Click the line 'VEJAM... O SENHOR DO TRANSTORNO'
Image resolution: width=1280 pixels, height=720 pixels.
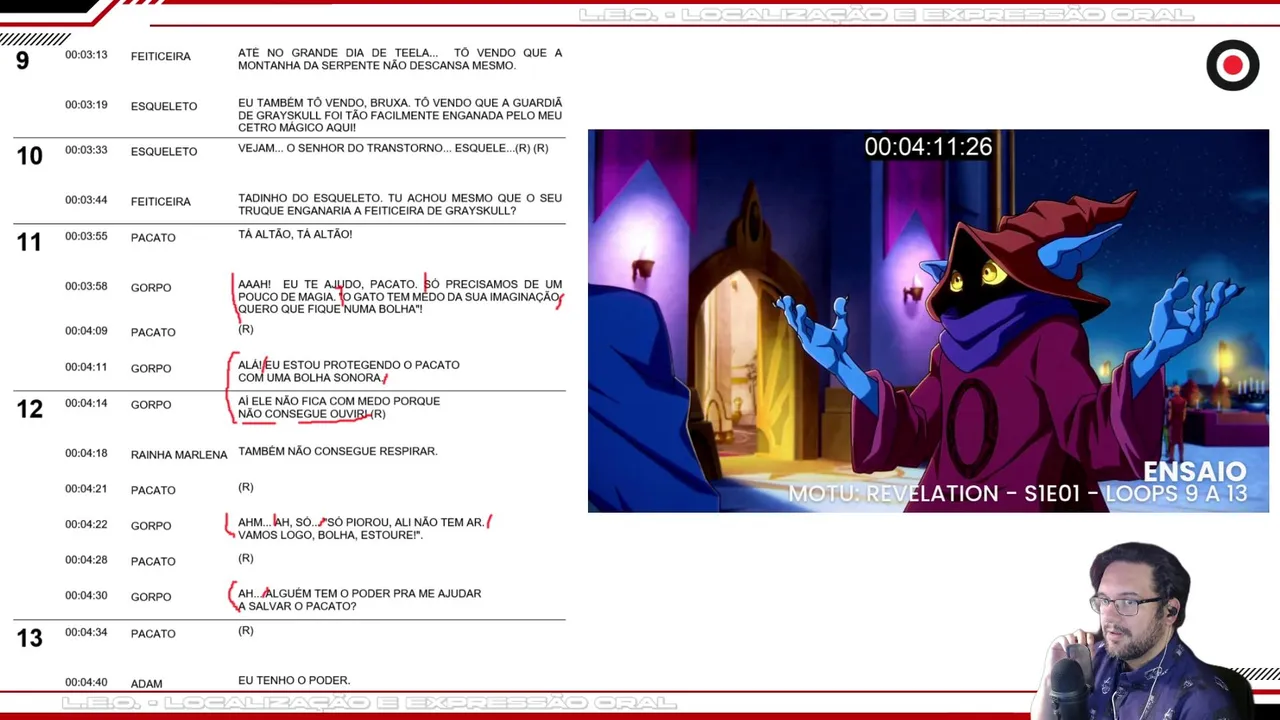click(393, 149)
